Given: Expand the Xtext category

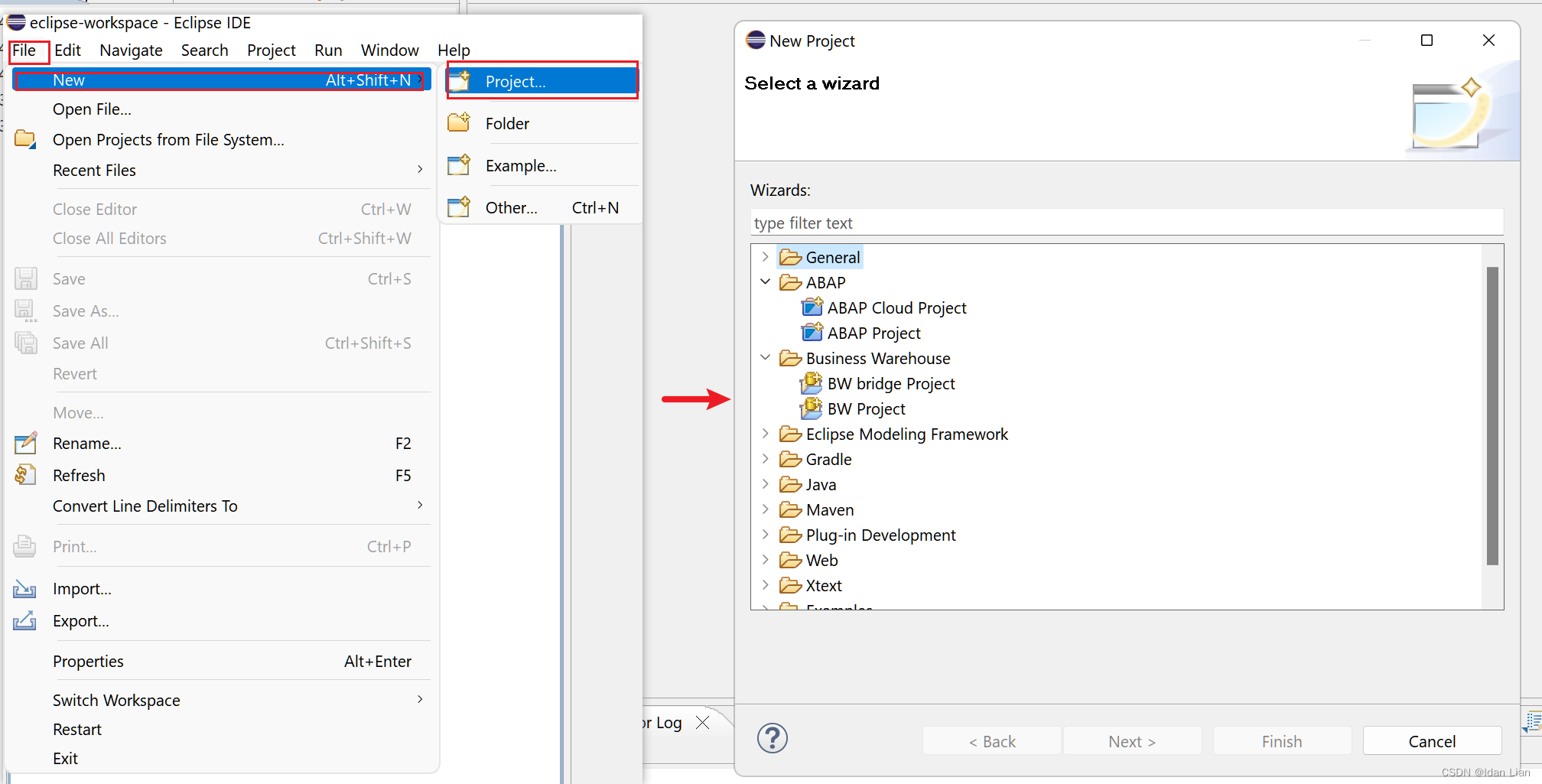Looking at the screenshot, I should pyautogui.click(x=765, y=585).
